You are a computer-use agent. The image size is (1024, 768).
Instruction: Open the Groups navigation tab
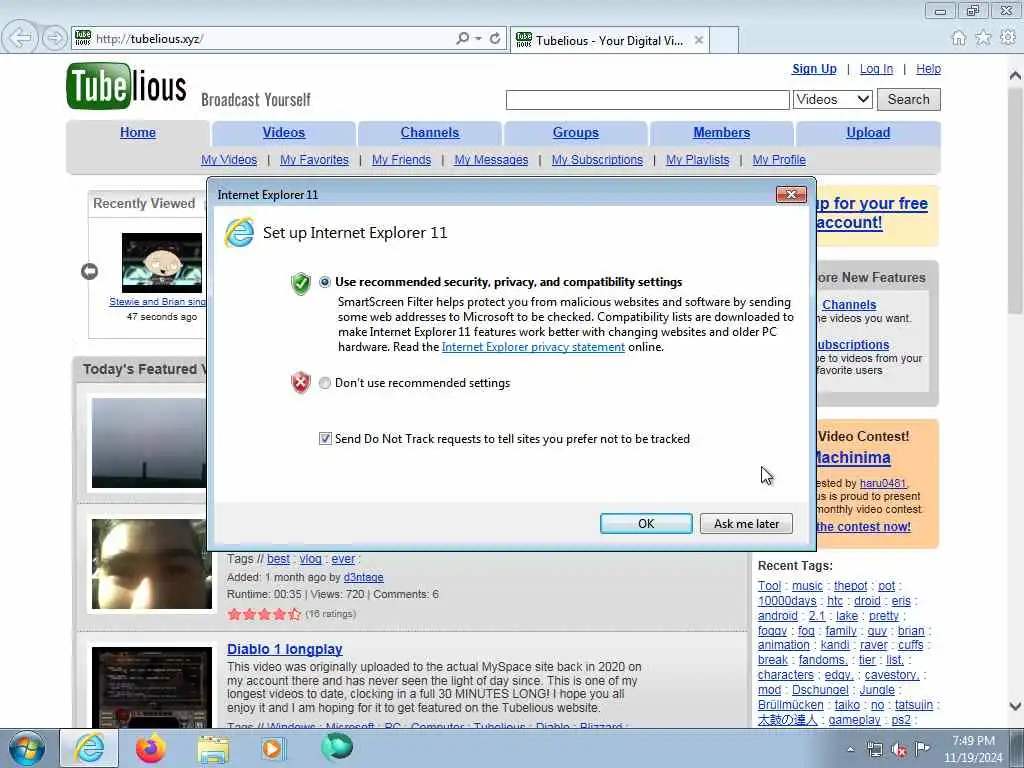pos(575,133)
